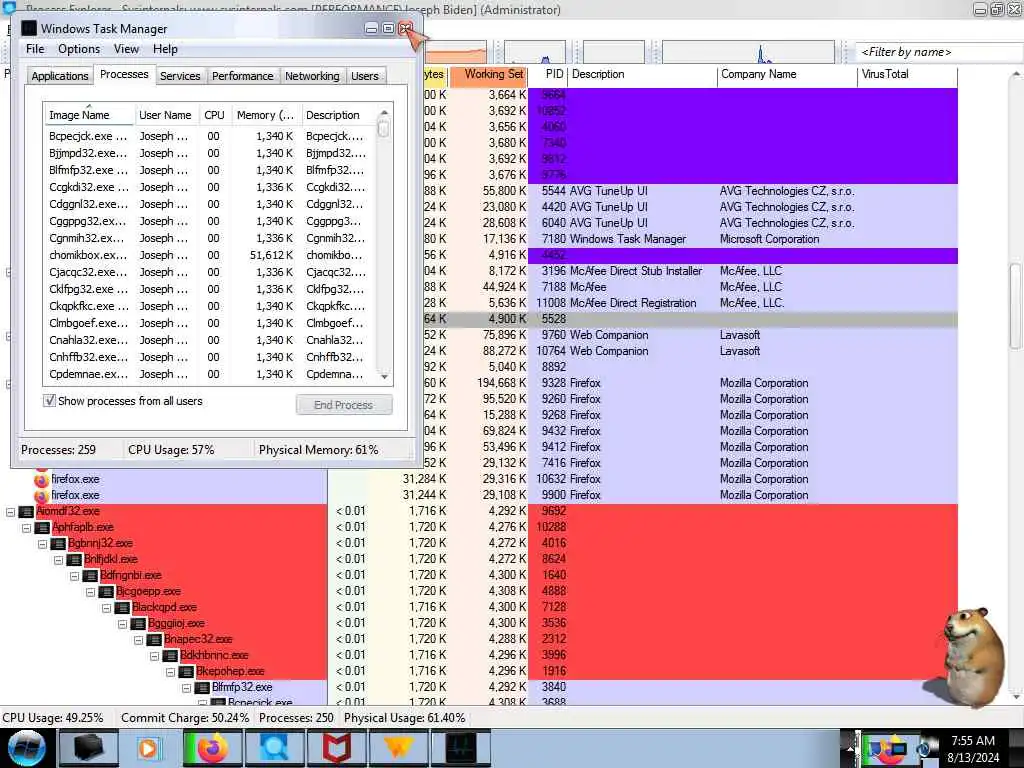Sort by Image Name column header
This screenshot has width=1024, height=768.
[89, 115]
